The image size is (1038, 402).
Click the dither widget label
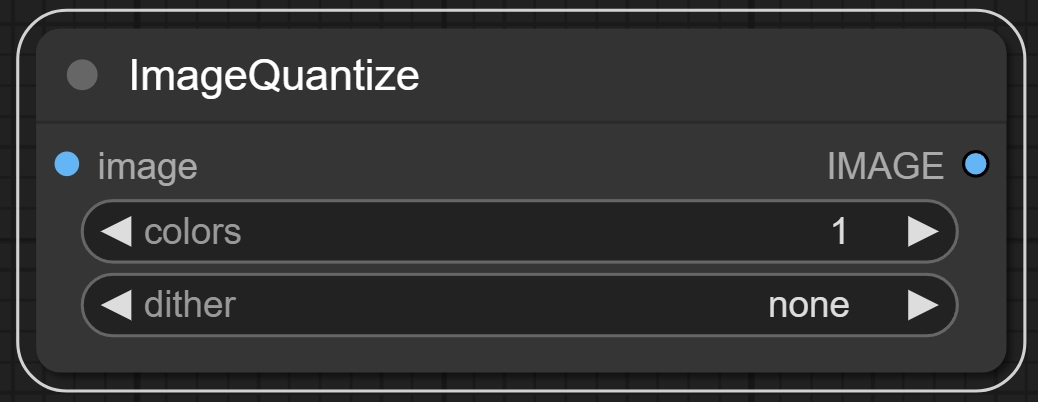click(190, 305)
